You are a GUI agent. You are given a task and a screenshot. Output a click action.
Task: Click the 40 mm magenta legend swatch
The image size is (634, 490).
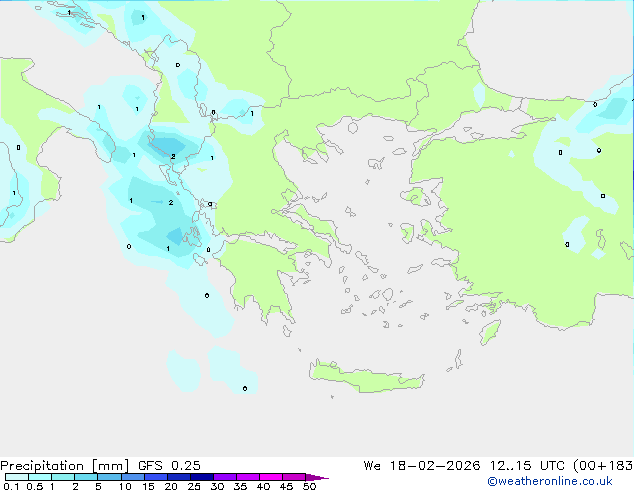point(271,477)
